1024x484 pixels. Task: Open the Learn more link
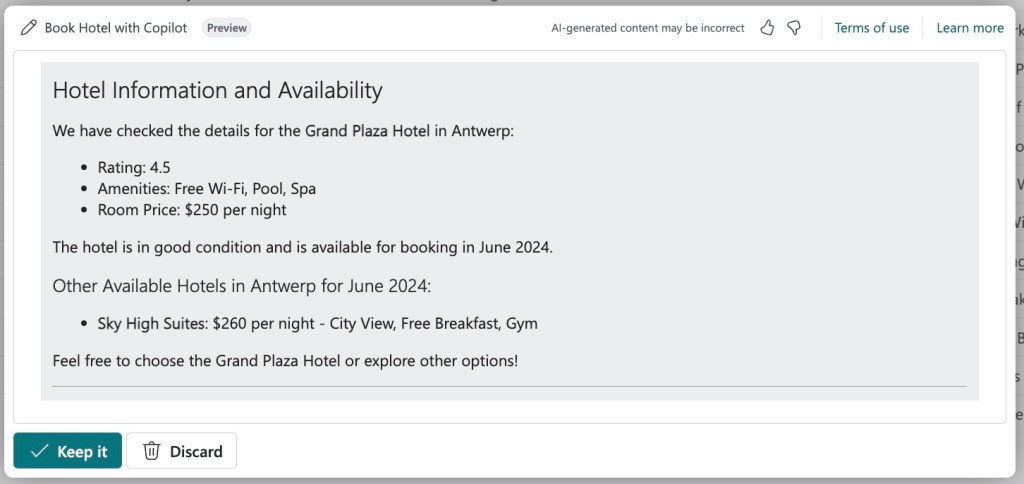pyautogui.click(x=969, y=28)
